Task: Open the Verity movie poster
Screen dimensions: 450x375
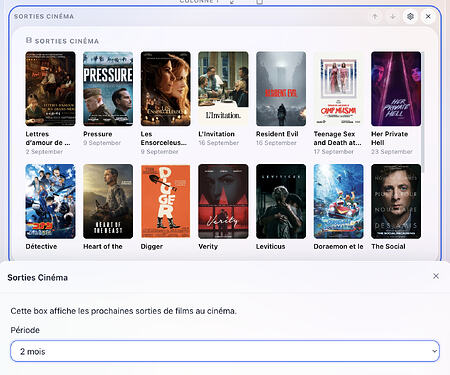Action: (x=223, y=201)
